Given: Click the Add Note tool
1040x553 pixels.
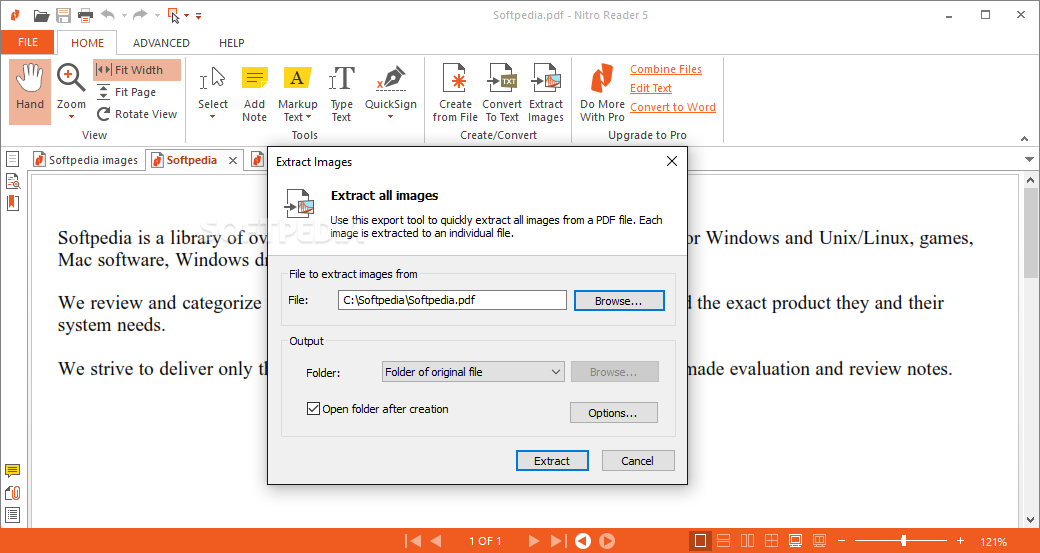Looking at the screenshot, I should pos(254,93).
